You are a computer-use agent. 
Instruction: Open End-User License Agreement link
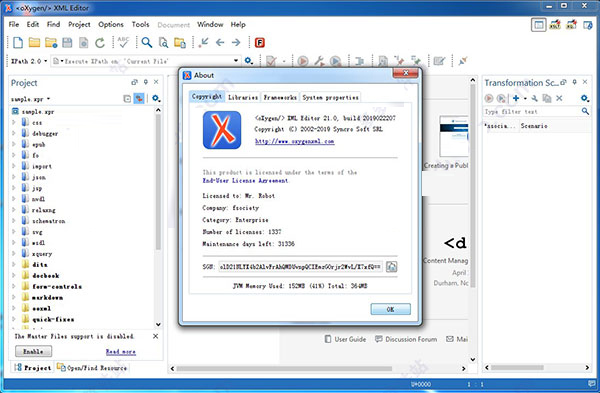[x=245, y=181]
